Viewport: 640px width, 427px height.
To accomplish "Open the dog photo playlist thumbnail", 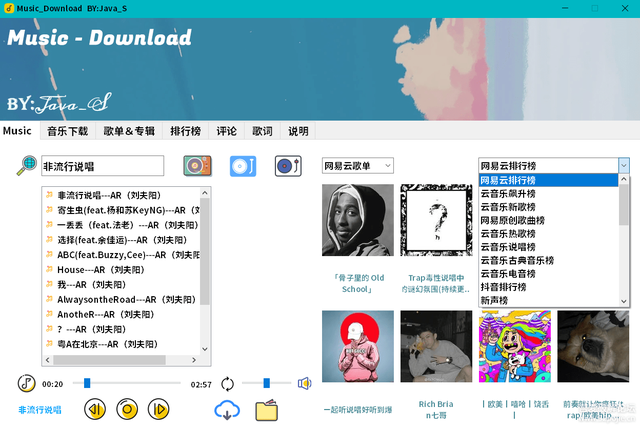I will 593,346.
